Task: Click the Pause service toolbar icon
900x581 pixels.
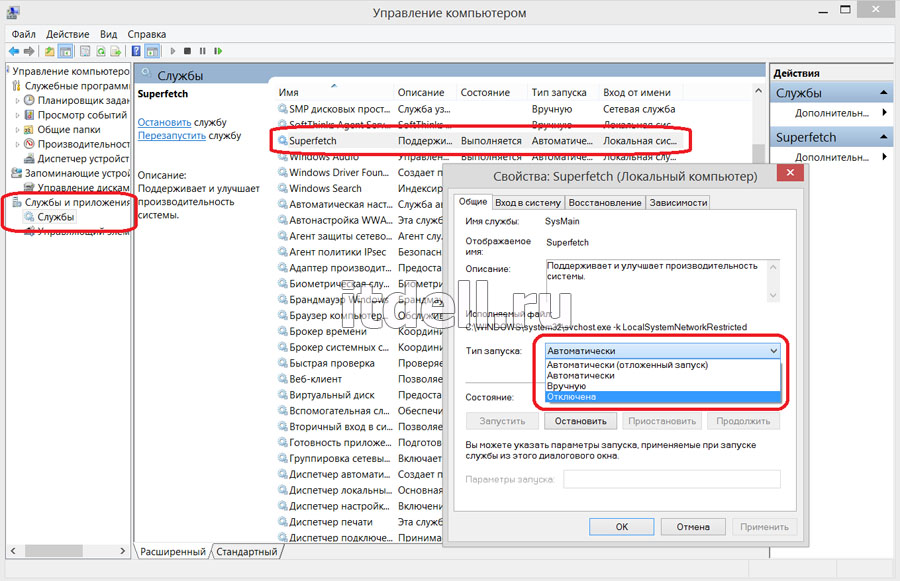Action: (x=203, y=51)
